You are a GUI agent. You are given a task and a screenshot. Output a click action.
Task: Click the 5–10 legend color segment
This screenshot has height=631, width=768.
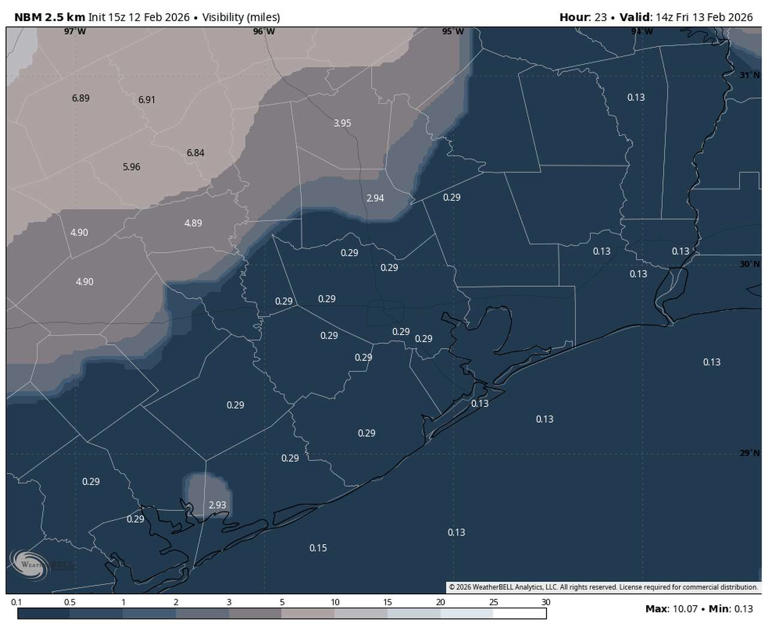coord(308,613)
